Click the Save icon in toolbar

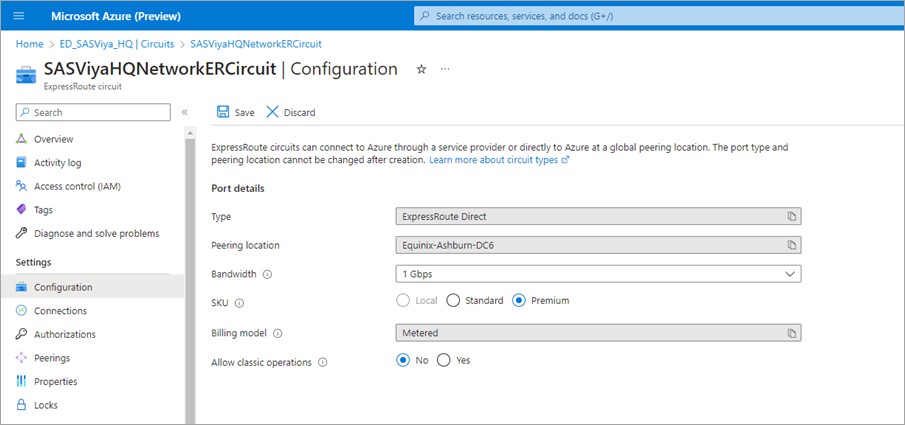pos(222,112)
